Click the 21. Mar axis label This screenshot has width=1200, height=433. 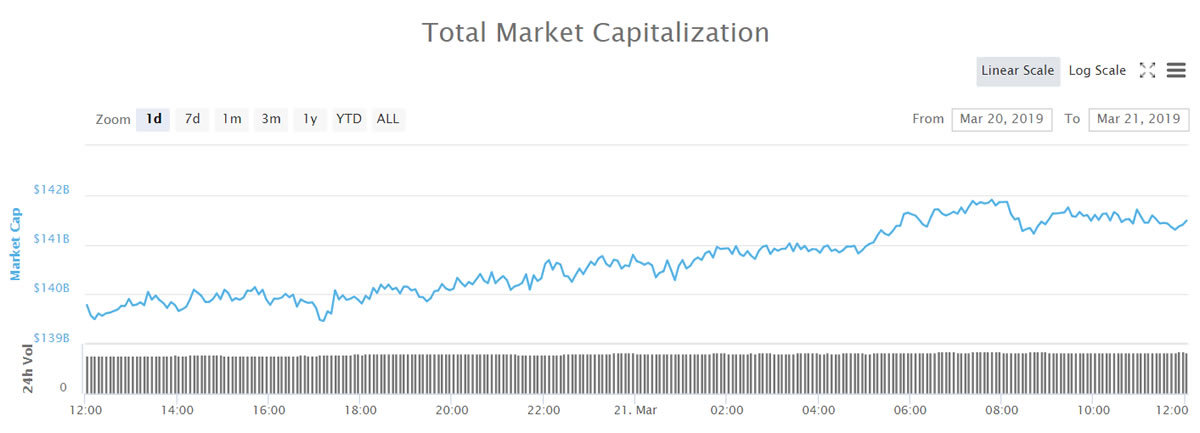634,409
